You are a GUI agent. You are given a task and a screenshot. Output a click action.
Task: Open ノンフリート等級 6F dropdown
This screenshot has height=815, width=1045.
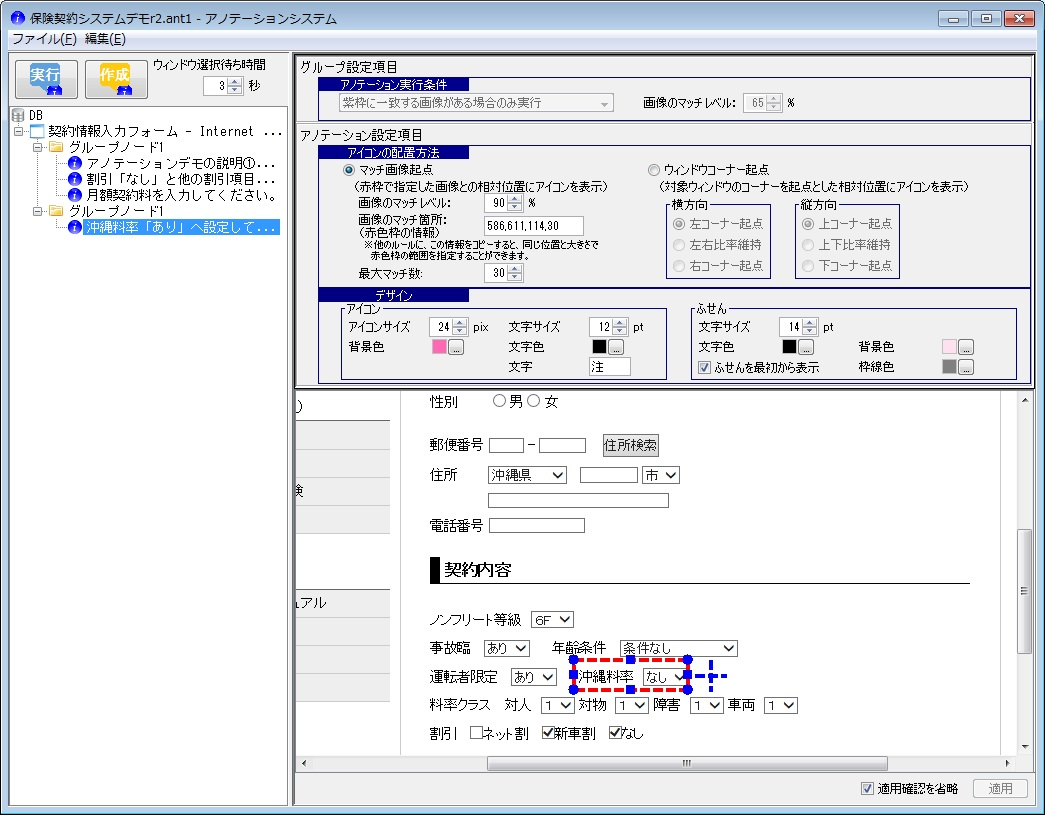tap(552, 620)
